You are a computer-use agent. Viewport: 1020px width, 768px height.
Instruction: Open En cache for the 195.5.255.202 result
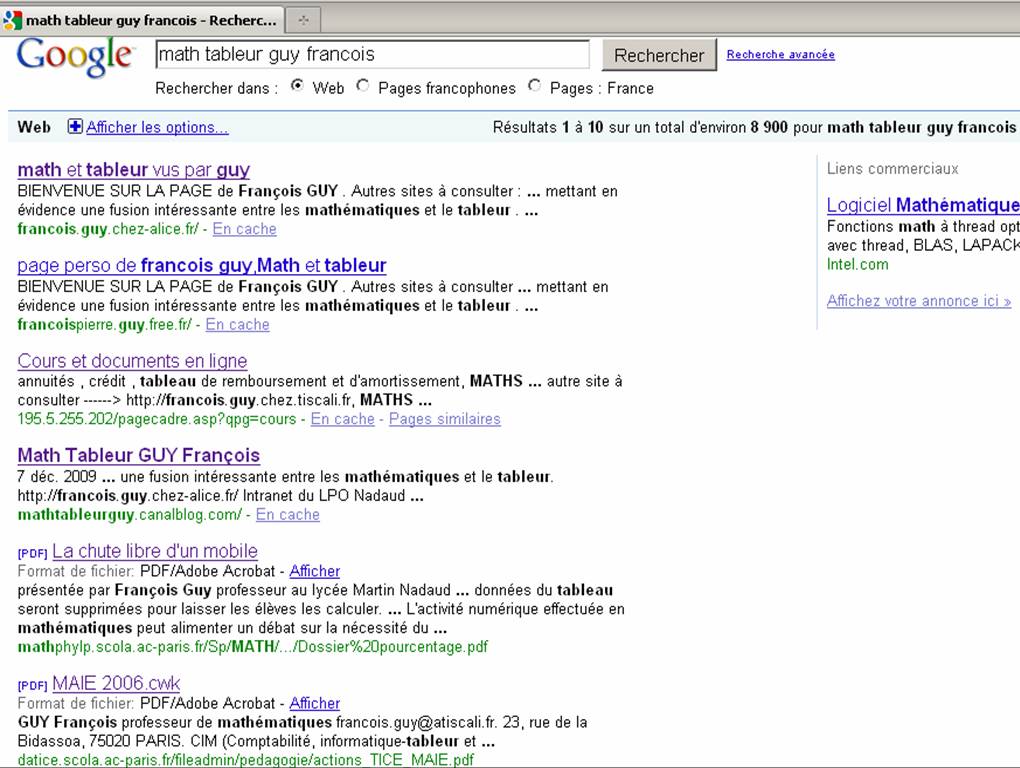343,419
